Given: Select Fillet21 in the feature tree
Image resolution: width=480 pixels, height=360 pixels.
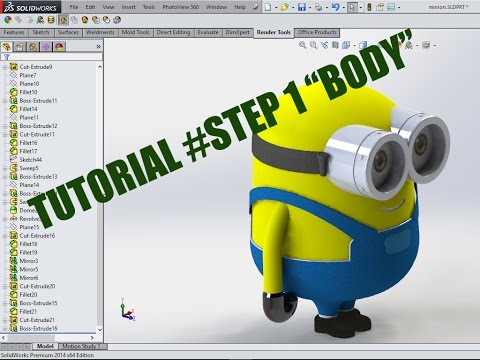Looking at the screenshot, I should click(28, 311).
